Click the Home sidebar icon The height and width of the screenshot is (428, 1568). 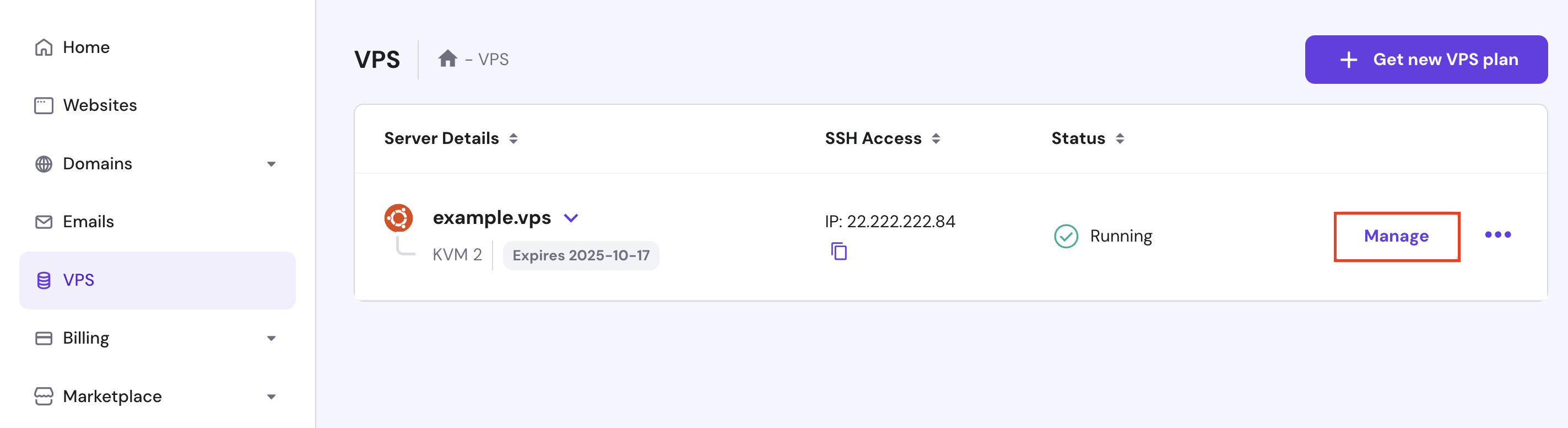[x=44, y=47]
